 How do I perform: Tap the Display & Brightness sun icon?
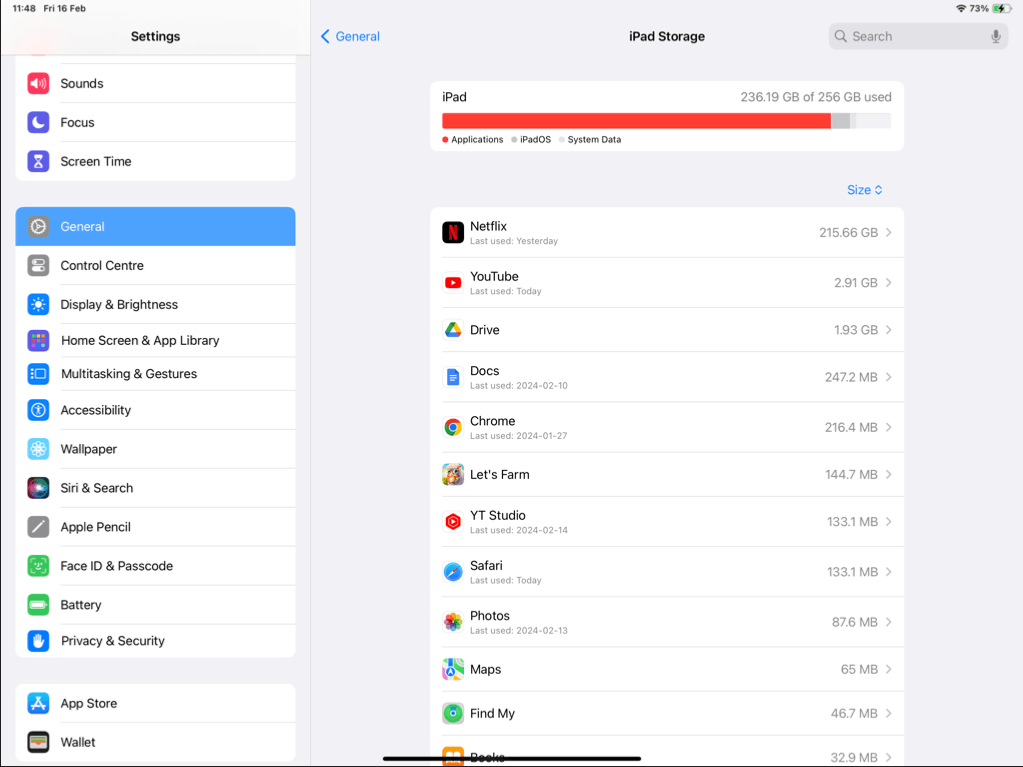tap(38, 305)
